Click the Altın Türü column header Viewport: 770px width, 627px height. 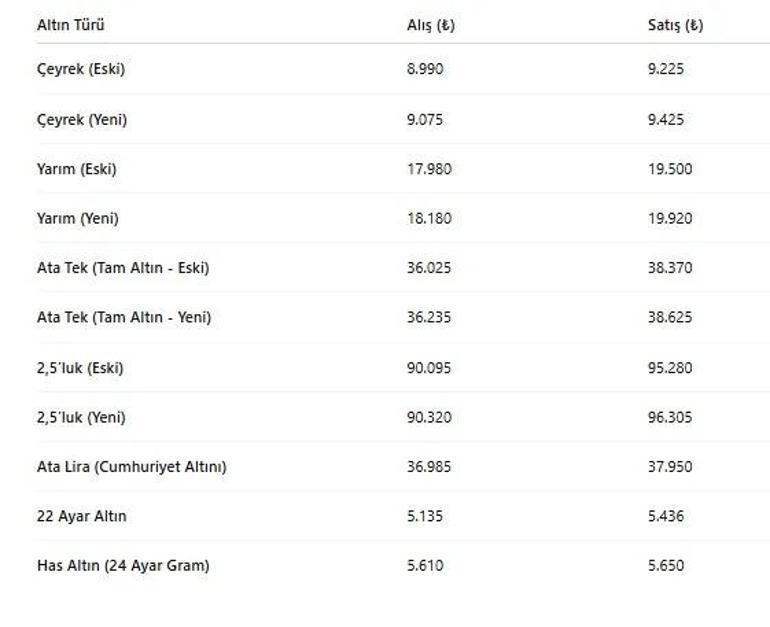tap(70, 25)
